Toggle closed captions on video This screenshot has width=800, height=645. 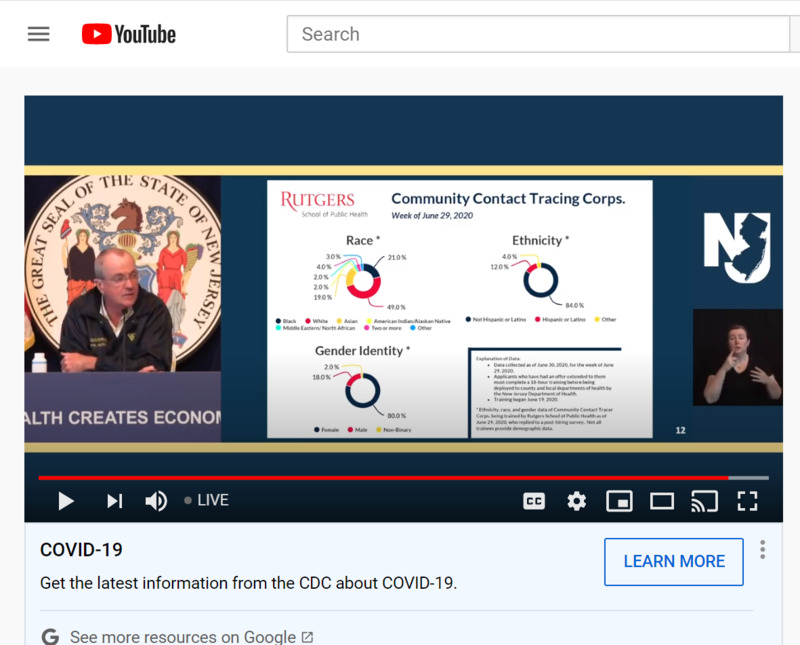[534, 501]
